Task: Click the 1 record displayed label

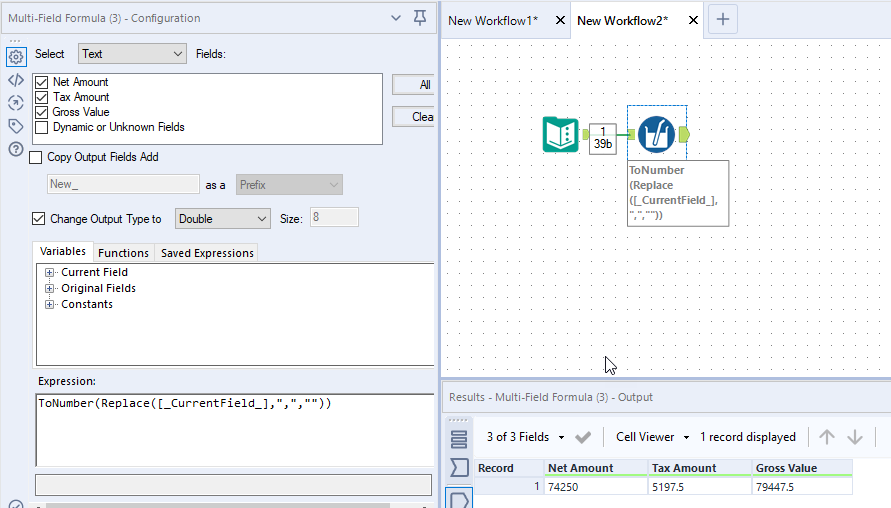Action: tap(748, 437)
